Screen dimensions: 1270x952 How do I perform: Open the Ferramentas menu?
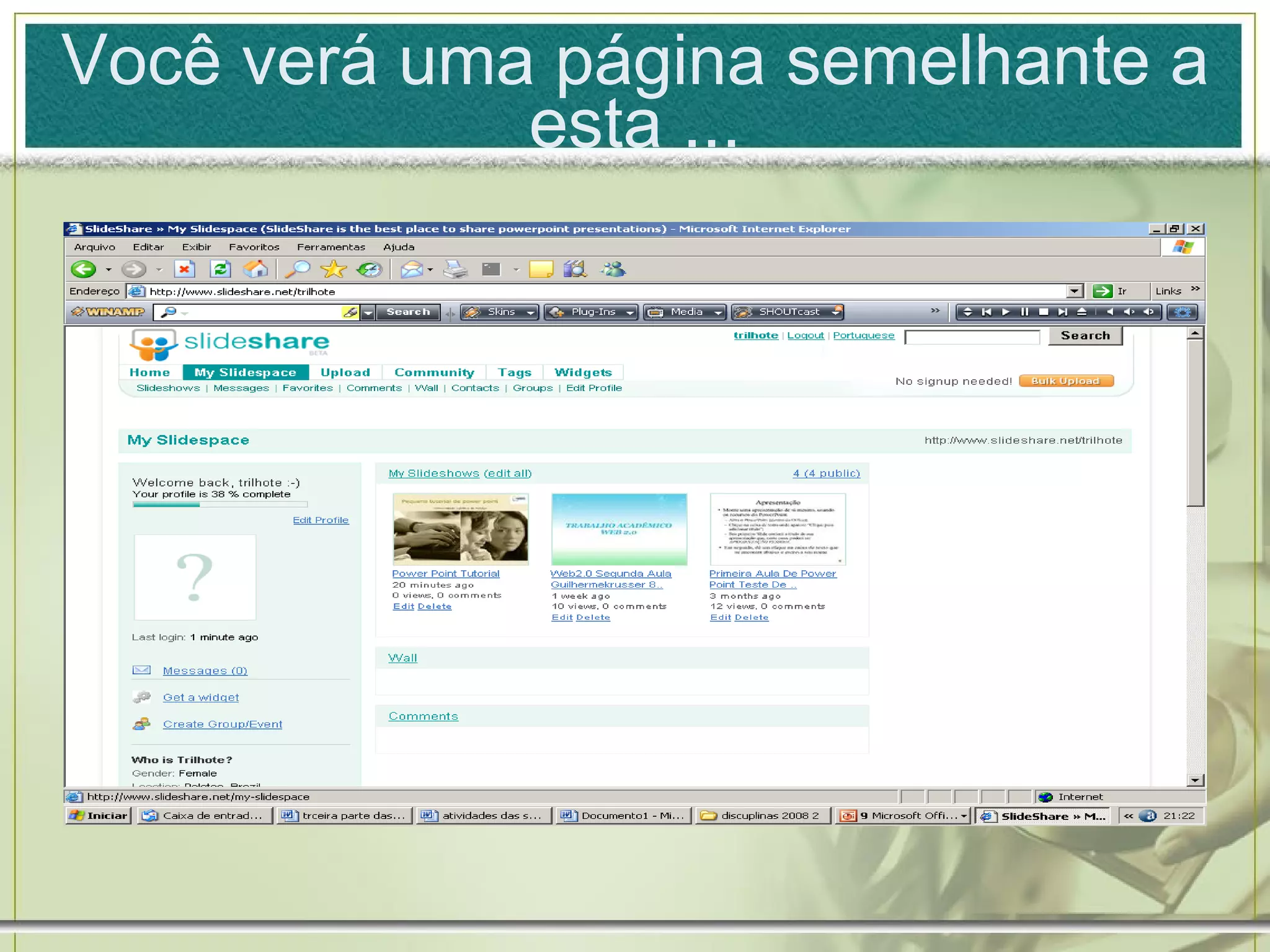331,247
